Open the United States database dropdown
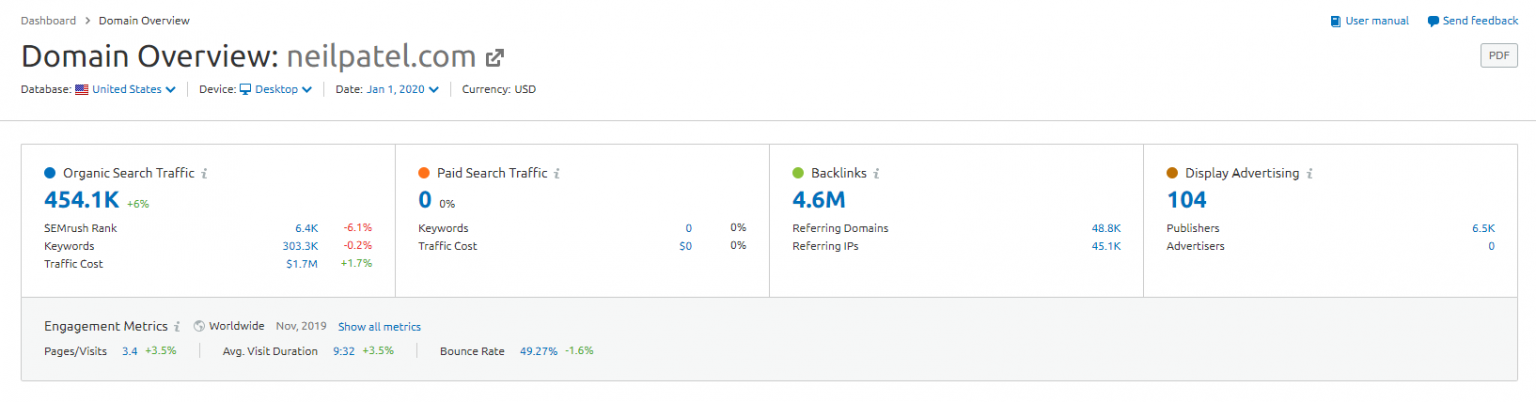 [133, 89]
